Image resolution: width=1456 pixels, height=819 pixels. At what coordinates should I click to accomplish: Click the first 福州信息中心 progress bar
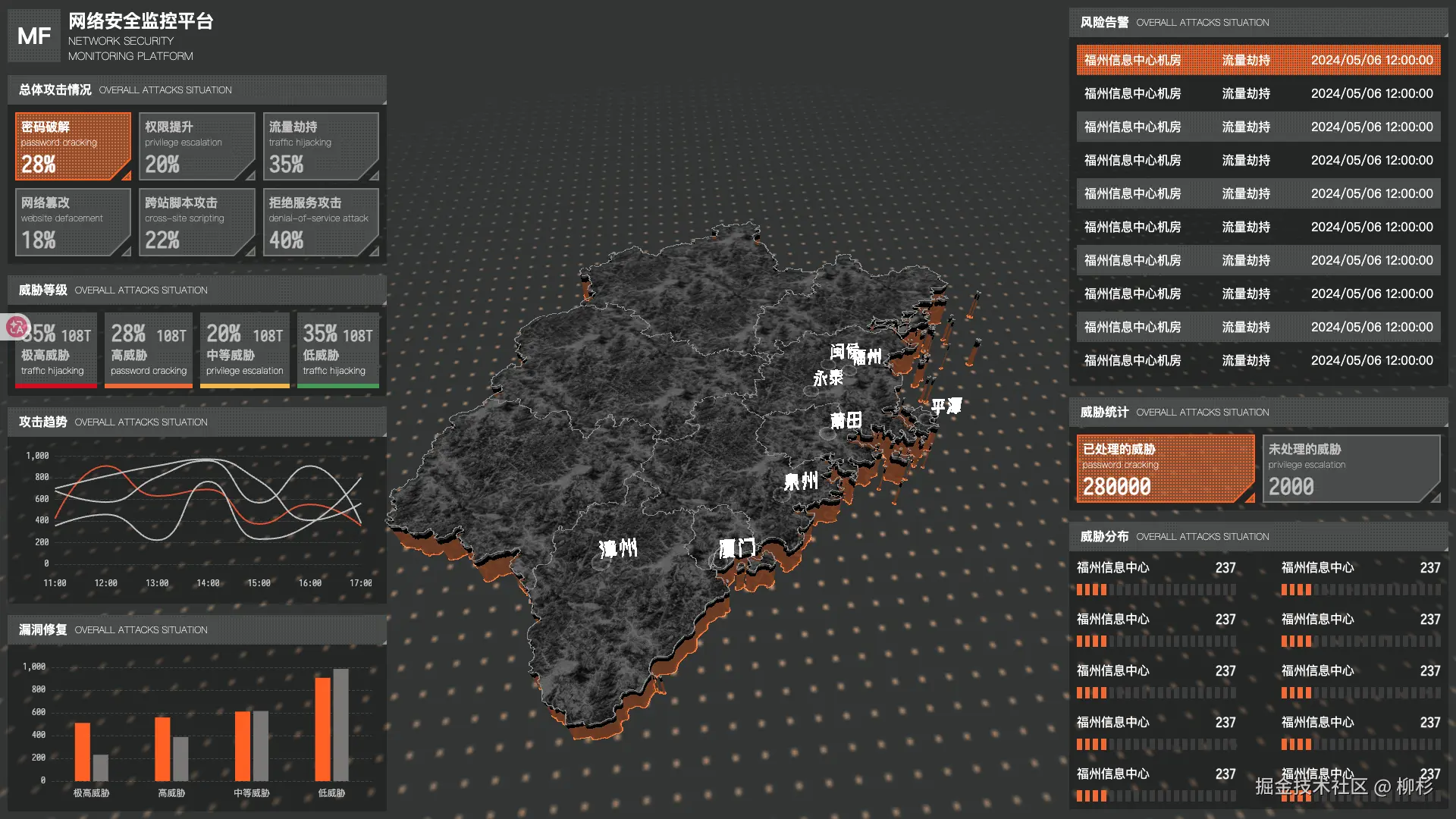[x=1156, y=589]
